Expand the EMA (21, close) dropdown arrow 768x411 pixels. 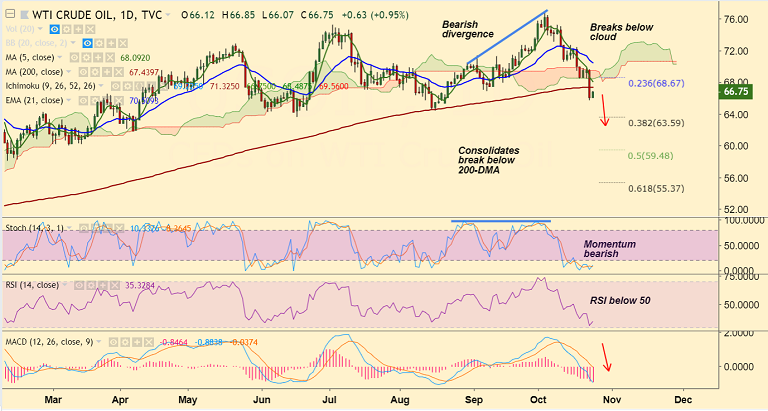[x=69, y=100]
